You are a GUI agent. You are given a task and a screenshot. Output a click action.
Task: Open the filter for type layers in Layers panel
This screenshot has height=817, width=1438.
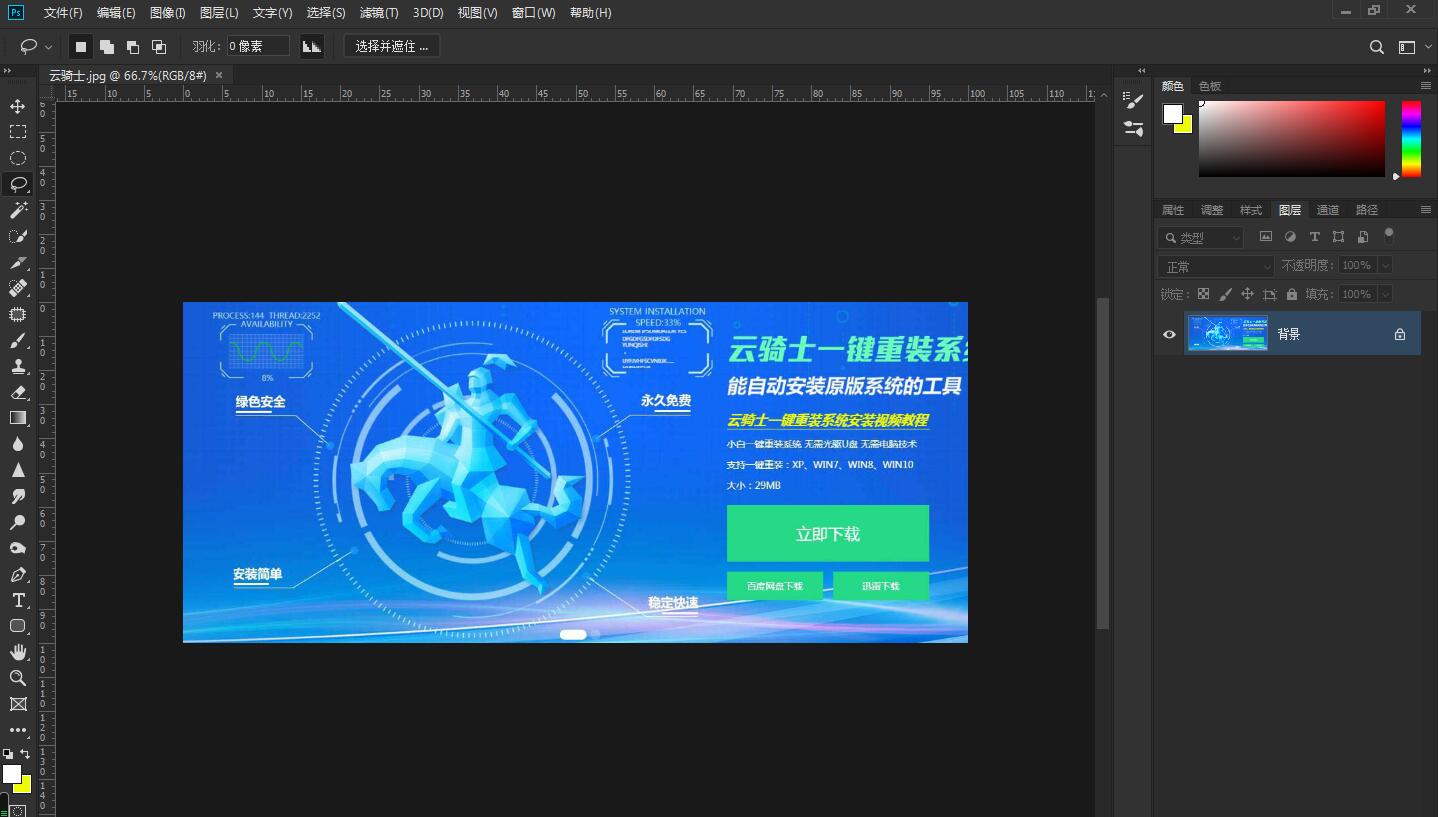[1316, 237]
